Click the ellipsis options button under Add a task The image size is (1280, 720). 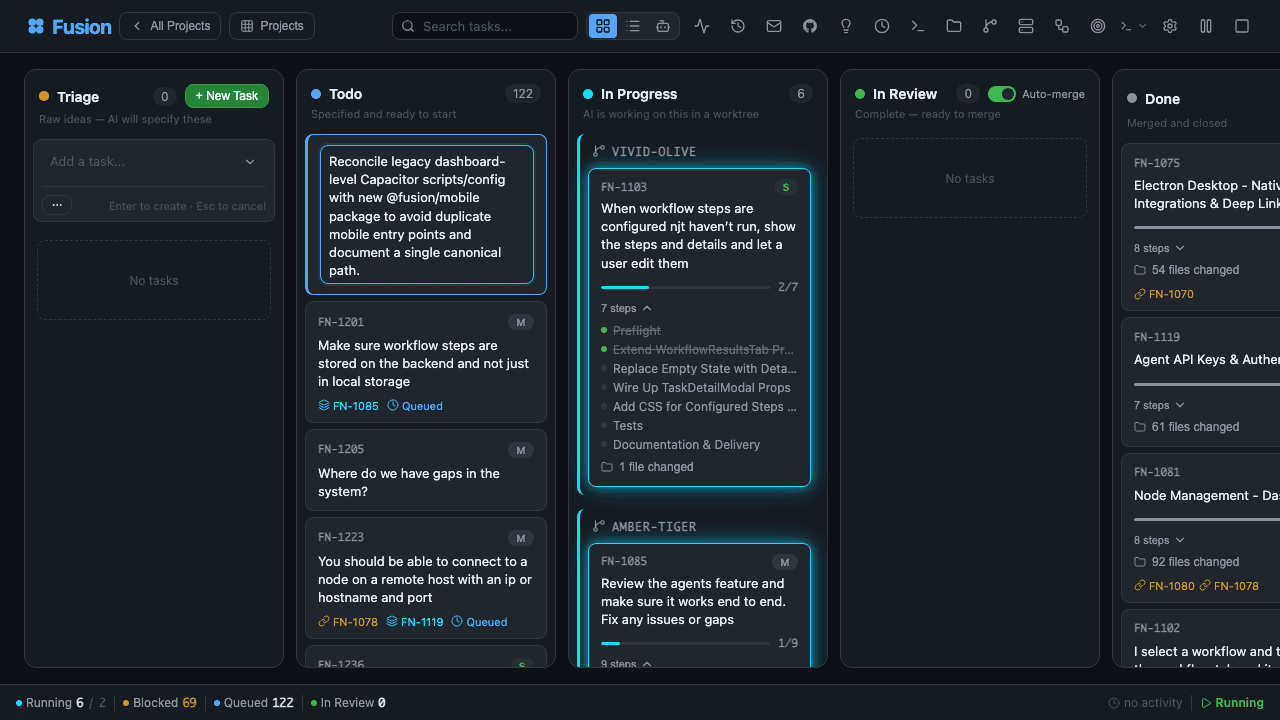pyautogui.click(x=56, y=205)
